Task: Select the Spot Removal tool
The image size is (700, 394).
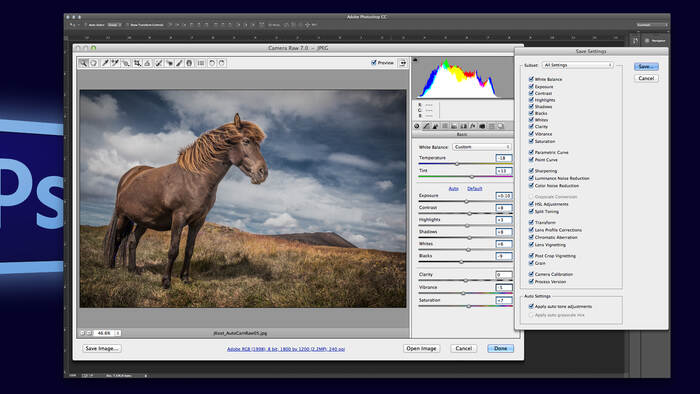Action: point(158,63)
